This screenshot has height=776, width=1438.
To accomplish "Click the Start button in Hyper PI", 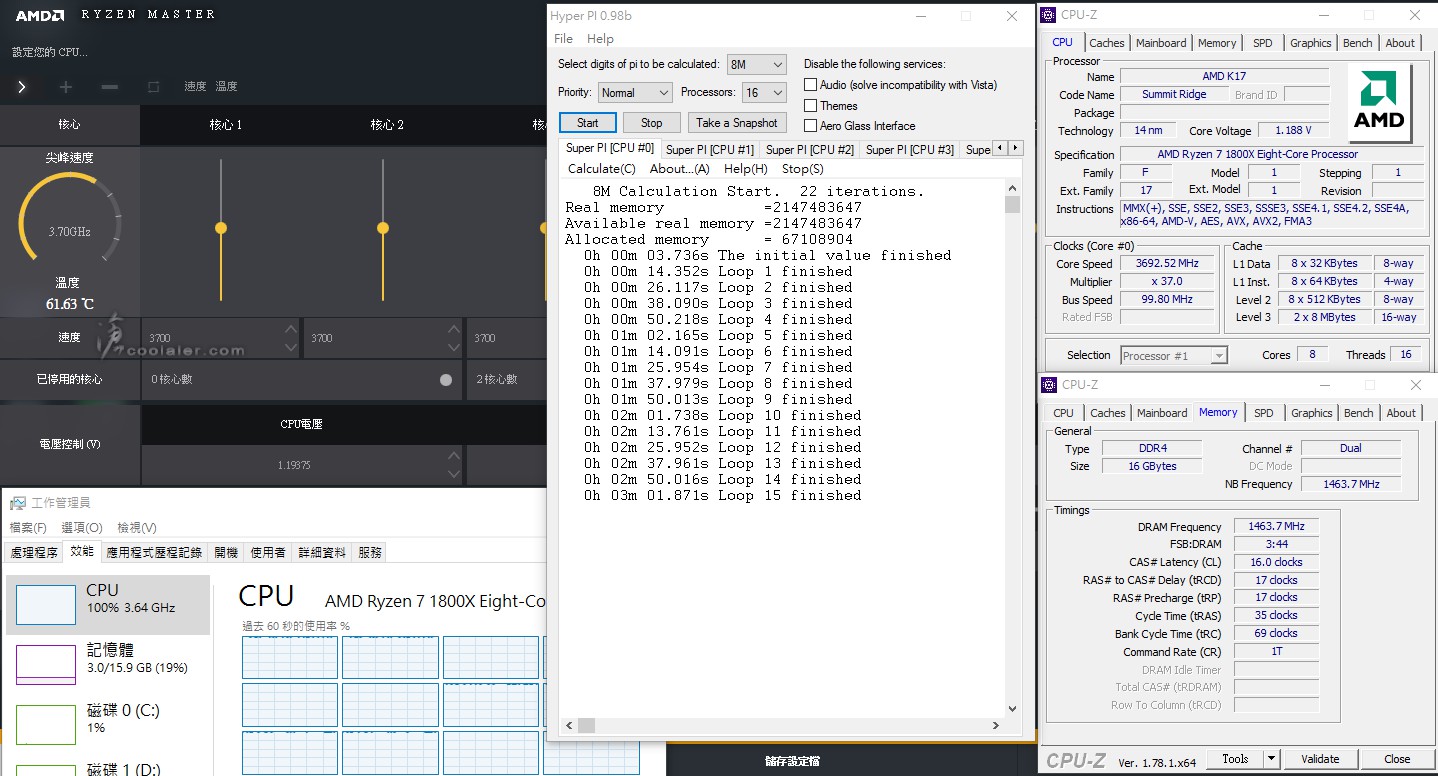I will tap(587, 123).
